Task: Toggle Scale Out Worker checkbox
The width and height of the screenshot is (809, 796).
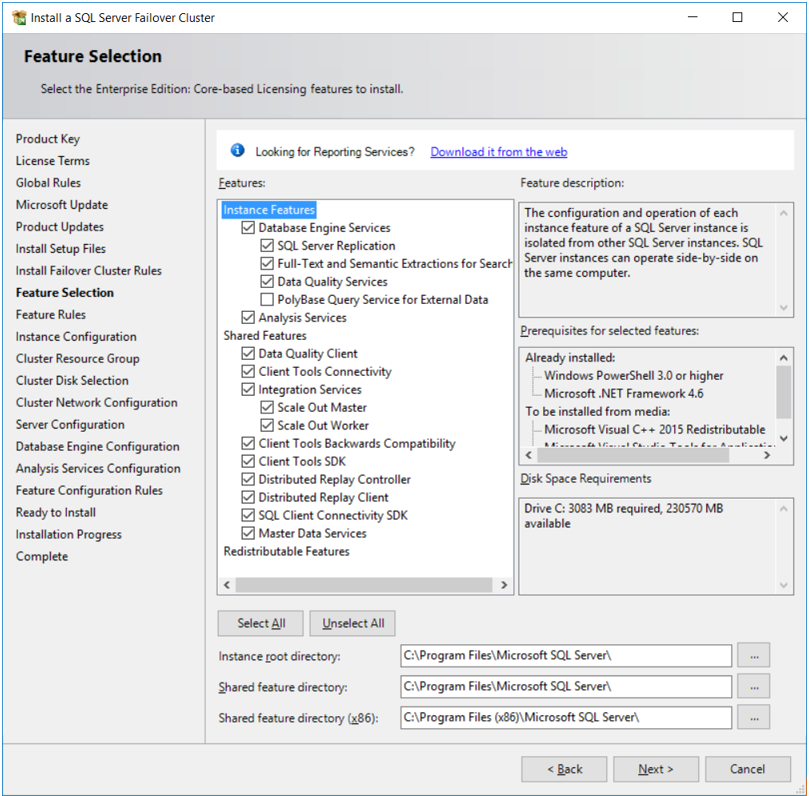Action: (267, 426)
